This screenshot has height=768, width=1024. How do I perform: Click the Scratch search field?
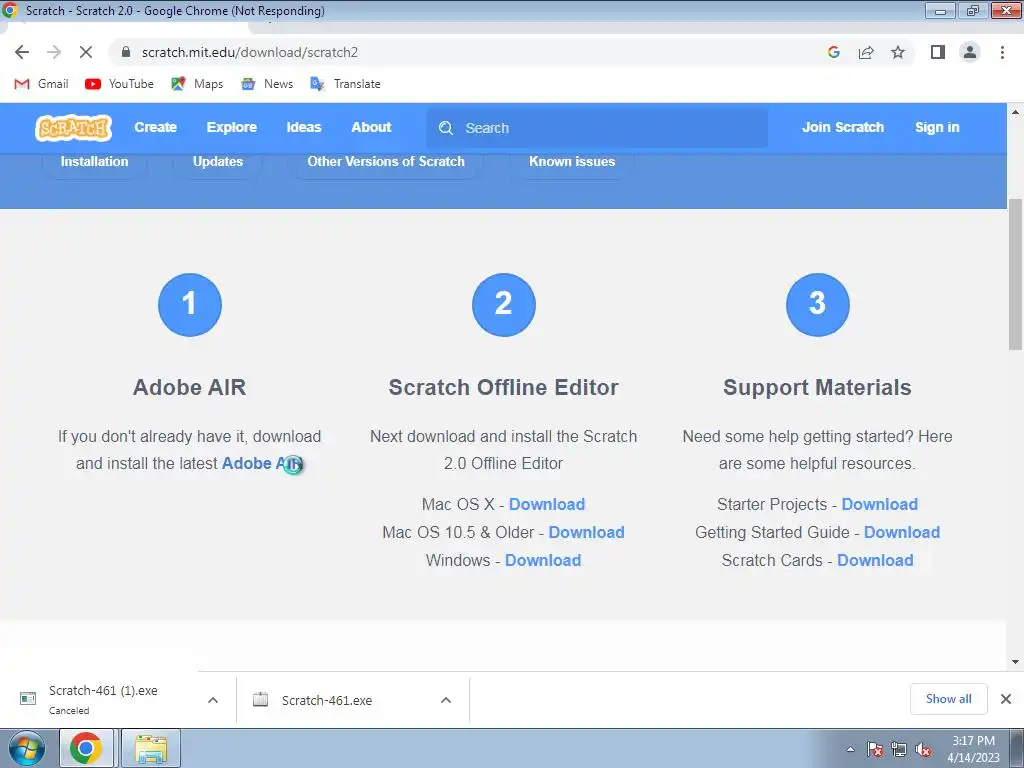tap(597, 128)
